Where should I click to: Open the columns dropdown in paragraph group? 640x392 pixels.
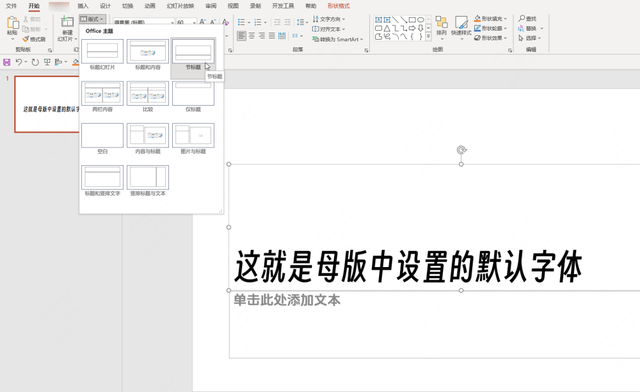click(297, 36)
